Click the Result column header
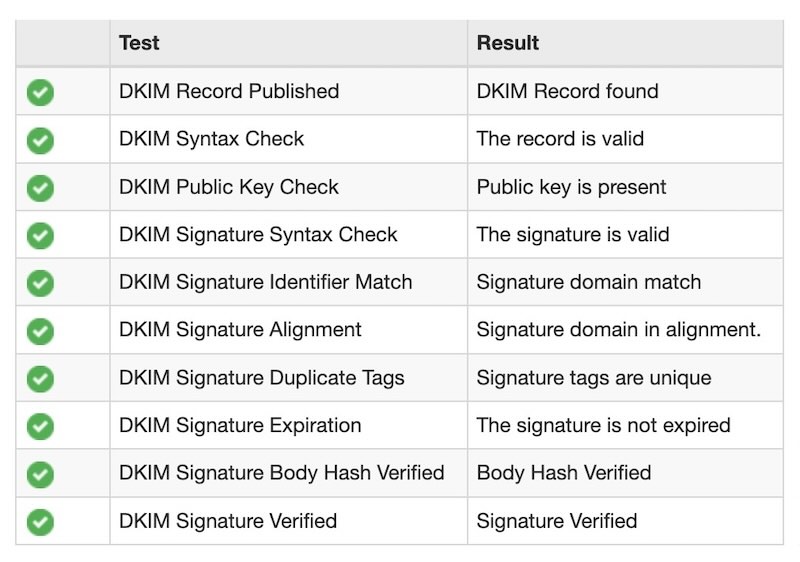The width and height of the screenshot is (800, 562). click(x=507, y=43)
